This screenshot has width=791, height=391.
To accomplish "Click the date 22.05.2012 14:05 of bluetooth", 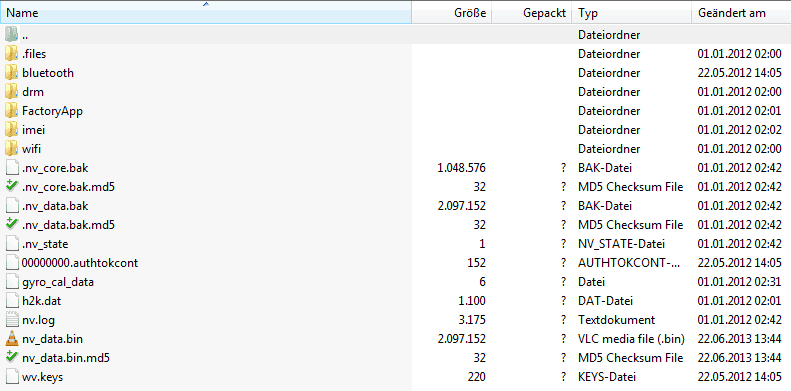I will point(740,73).
